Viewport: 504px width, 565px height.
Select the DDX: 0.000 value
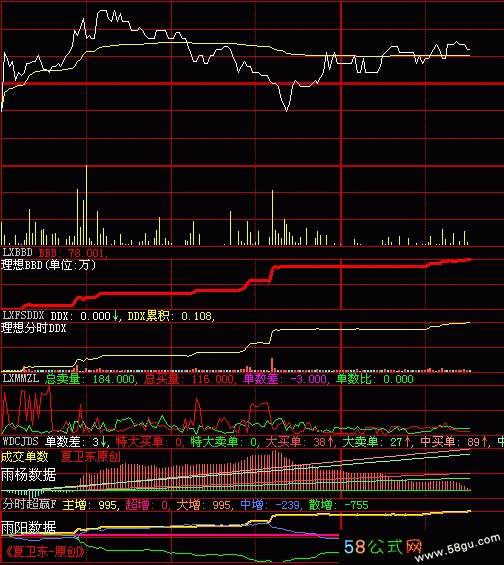(x=80, y=316)
